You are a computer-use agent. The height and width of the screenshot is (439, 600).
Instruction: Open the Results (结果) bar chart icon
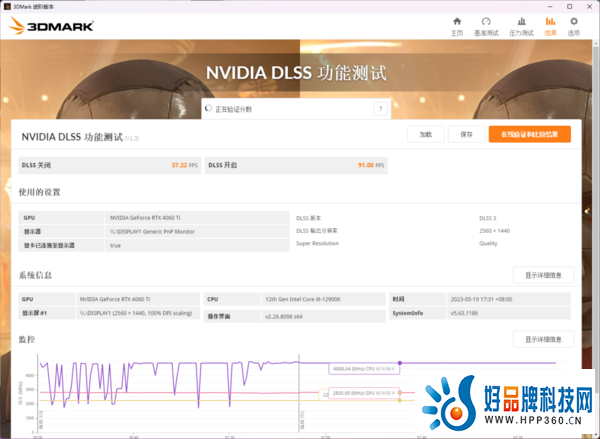coord(550,21)
